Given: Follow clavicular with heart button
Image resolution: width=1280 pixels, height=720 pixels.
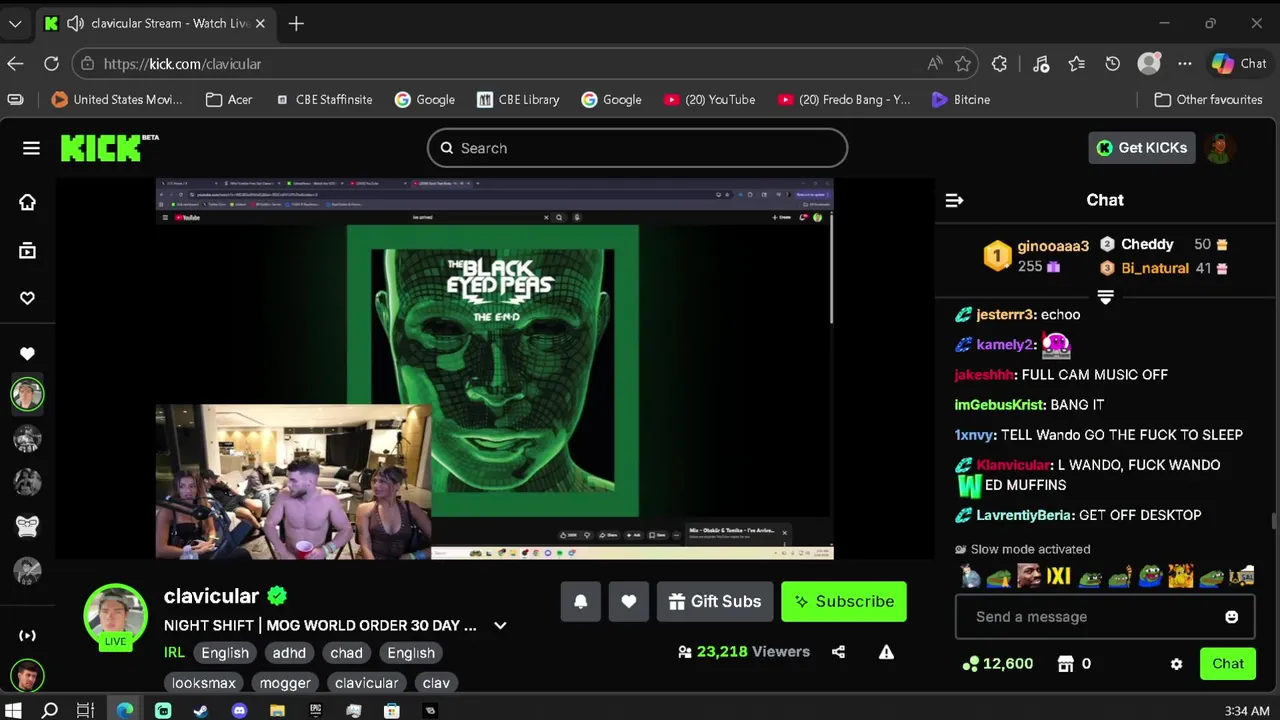Looking at the screenshot, I should click(628, 601).
